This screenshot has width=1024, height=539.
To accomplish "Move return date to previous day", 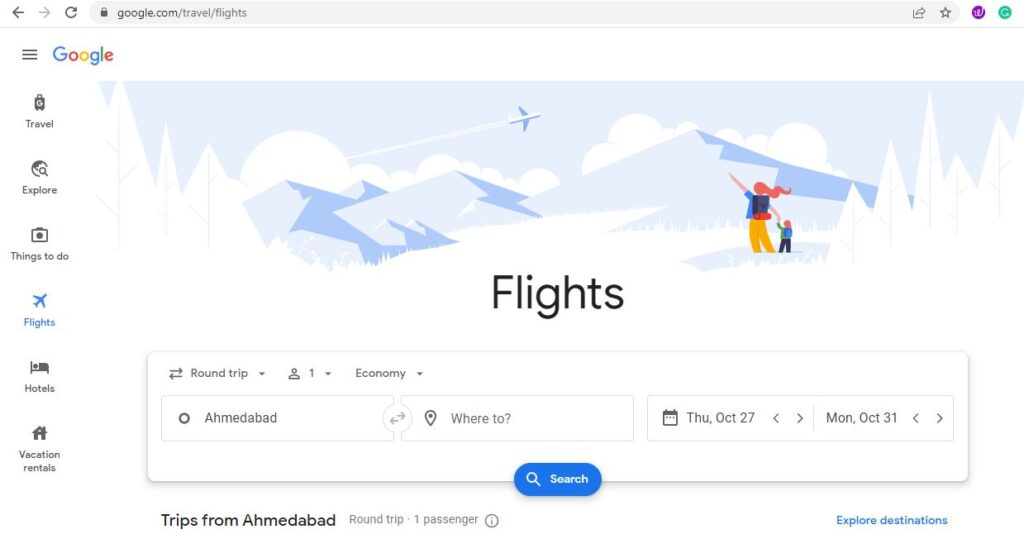I will tap(916, 418).
